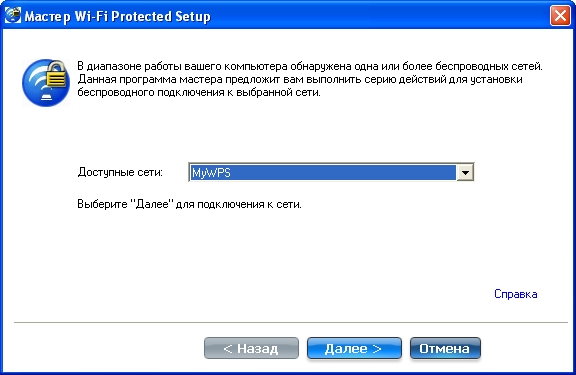Click the line ending with выбранной сети
This screenshot has width=576, height=375.
[199, 92]
